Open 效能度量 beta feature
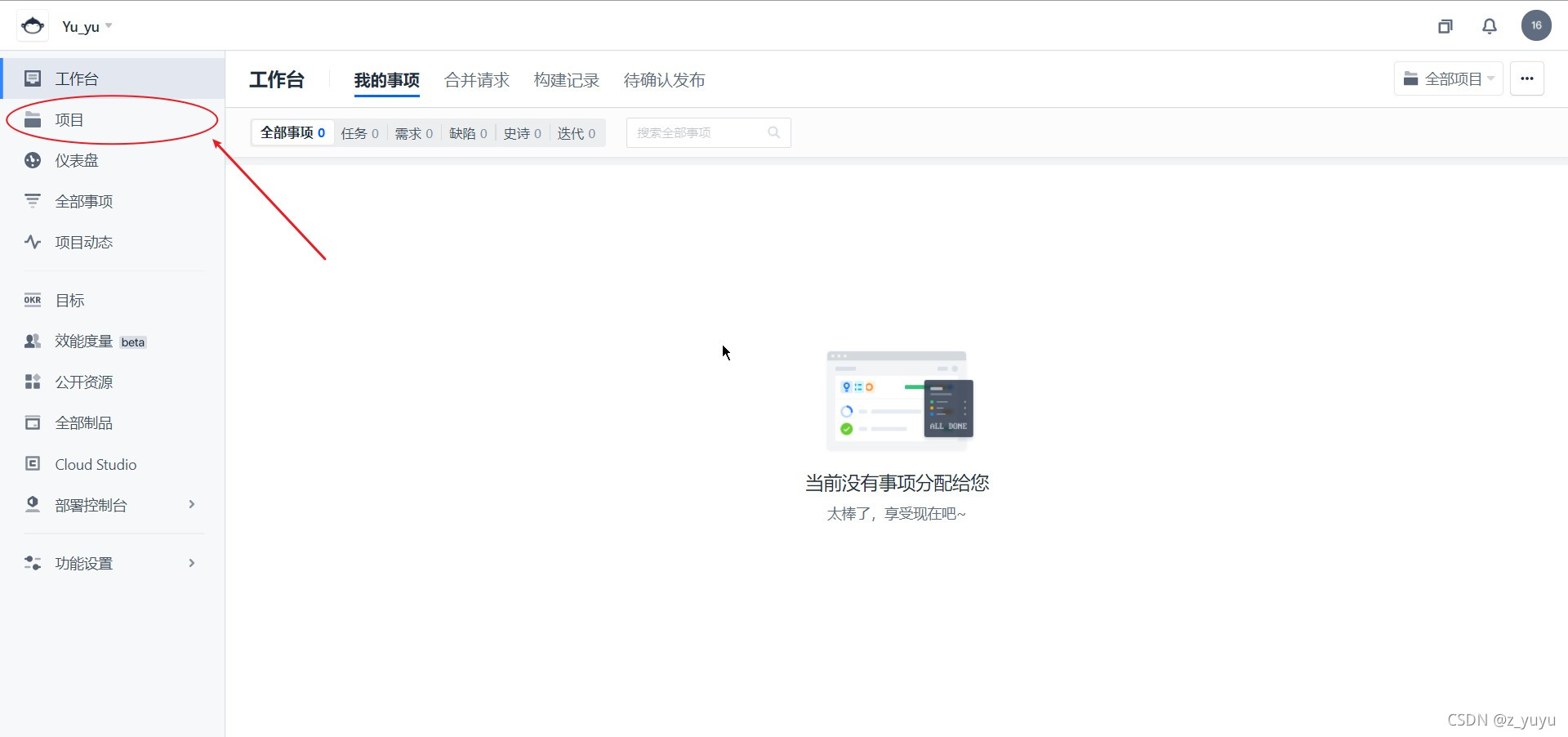This screenshot has height=737, width=1568. coord(85,341)
